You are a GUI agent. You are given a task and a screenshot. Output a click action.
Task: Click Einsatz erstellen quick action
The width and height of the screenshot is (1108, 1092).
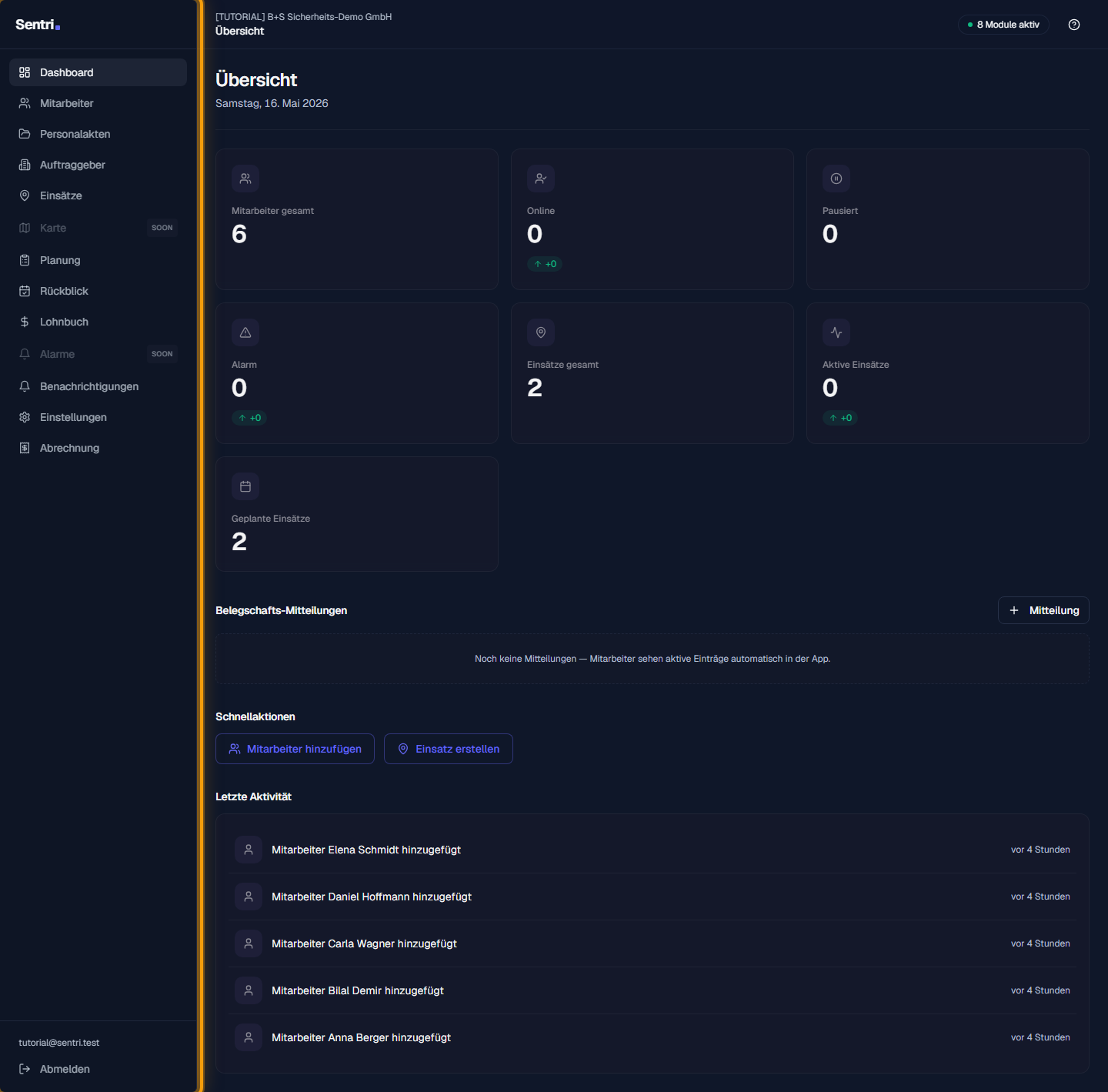pos(449,749)
